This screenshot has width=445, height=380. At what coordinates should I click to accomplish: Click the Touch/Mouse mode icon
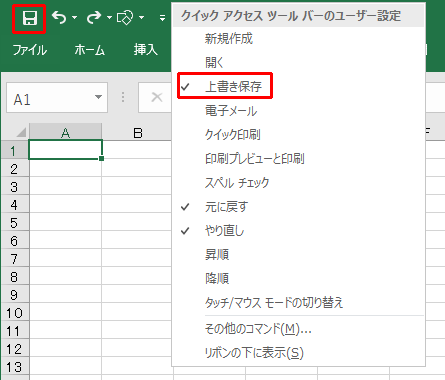coord(125,18)
